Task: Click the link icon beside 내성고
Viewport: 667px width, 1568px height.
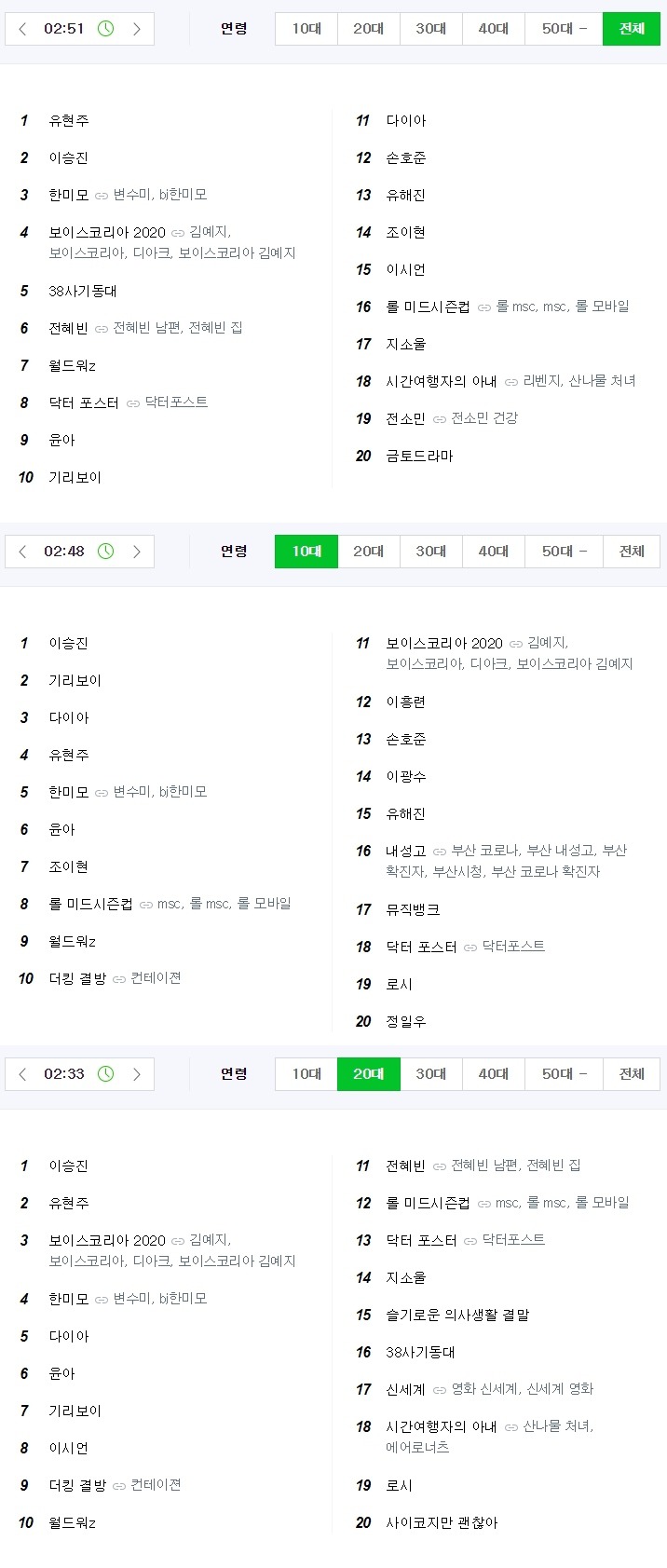Action: [440, 852]
